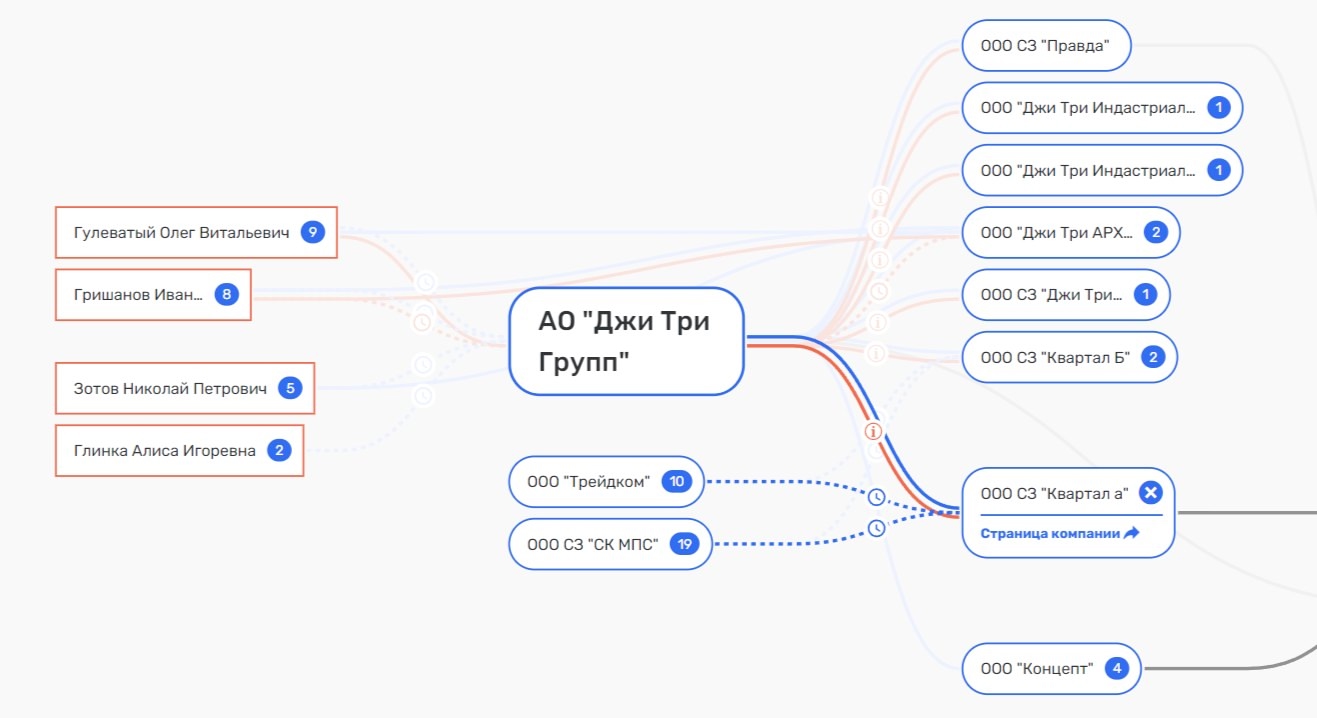This screenshot has width=1317, height=718.
Task: Expand badge 2 on ООО "Джи Три АРХ" node
Action: [x=1155, y=233]
